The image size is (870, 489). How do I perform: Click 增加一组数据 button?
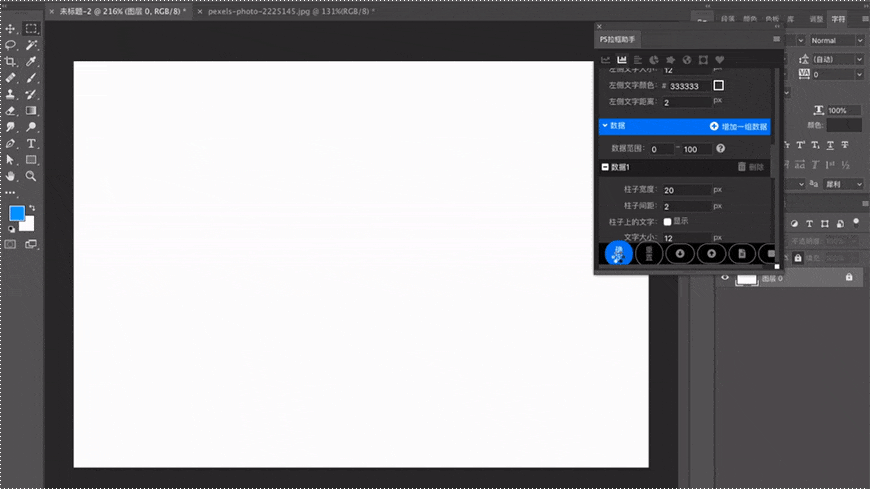[739, 127]
